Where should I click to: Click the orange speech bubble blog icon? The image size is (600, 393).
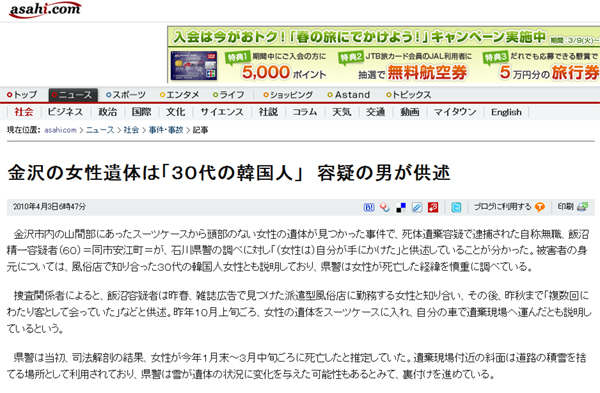point(540,207)
